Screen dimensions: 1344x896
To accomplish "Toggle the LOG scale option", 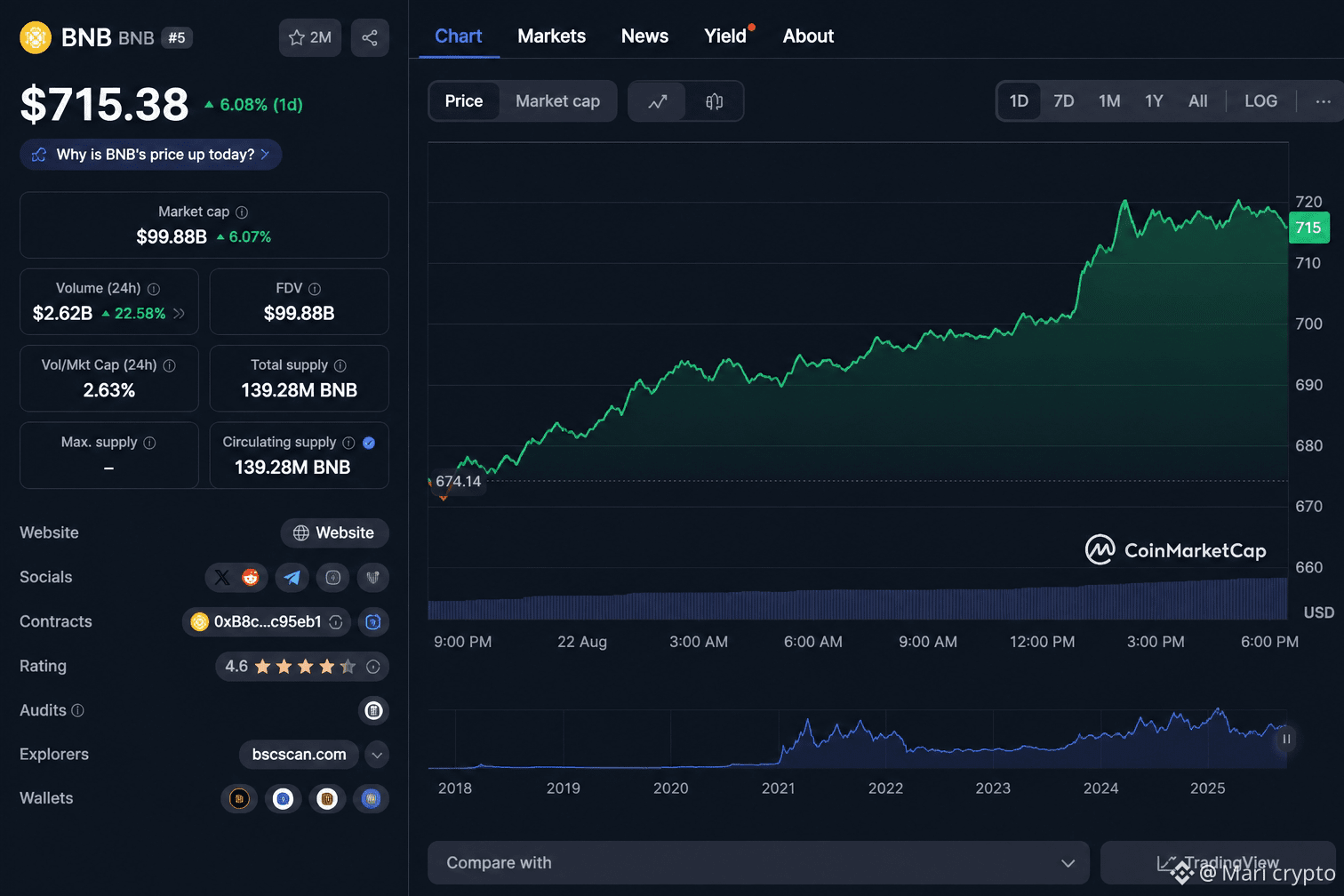I will pyautogui.click(x=1260, y=101).
